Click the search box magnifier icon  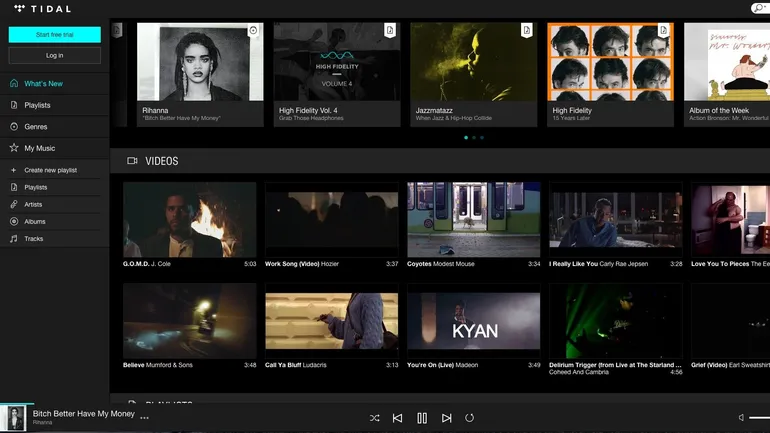[x=760, y=8]
